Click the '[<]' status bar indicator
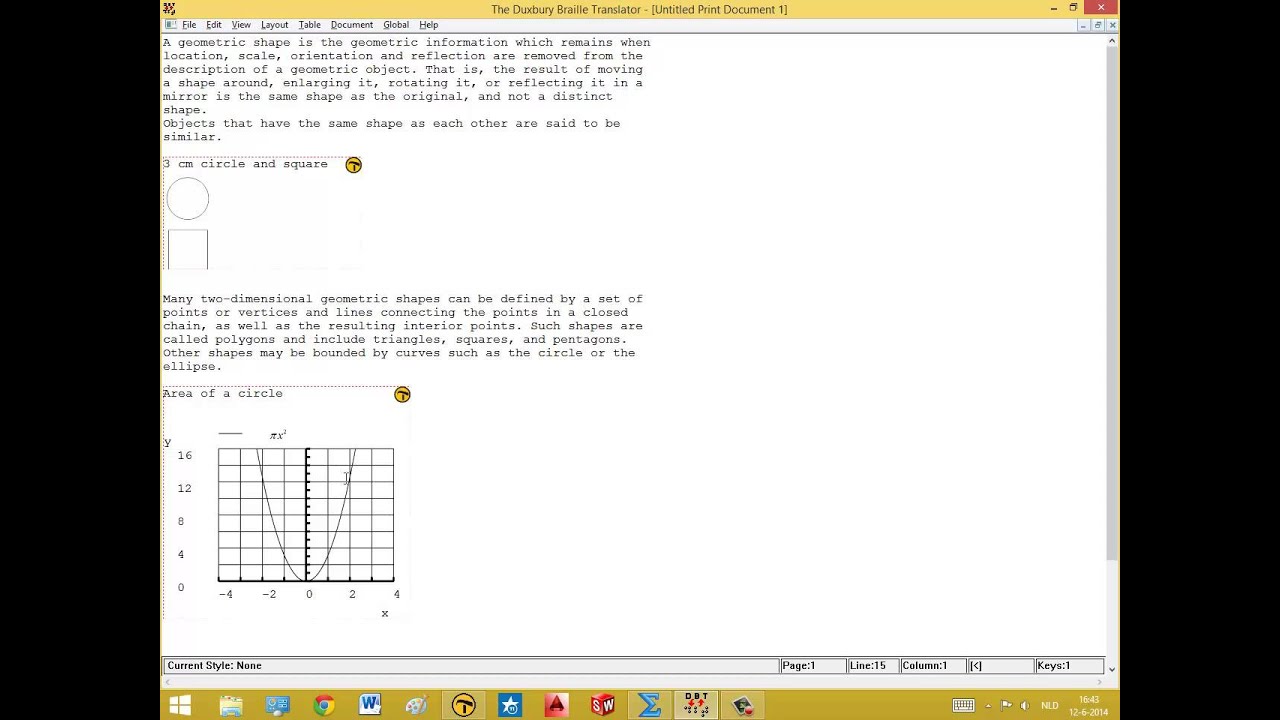Image resolution: width=1280 pixels, height=720 pixels. (1000, 666)
